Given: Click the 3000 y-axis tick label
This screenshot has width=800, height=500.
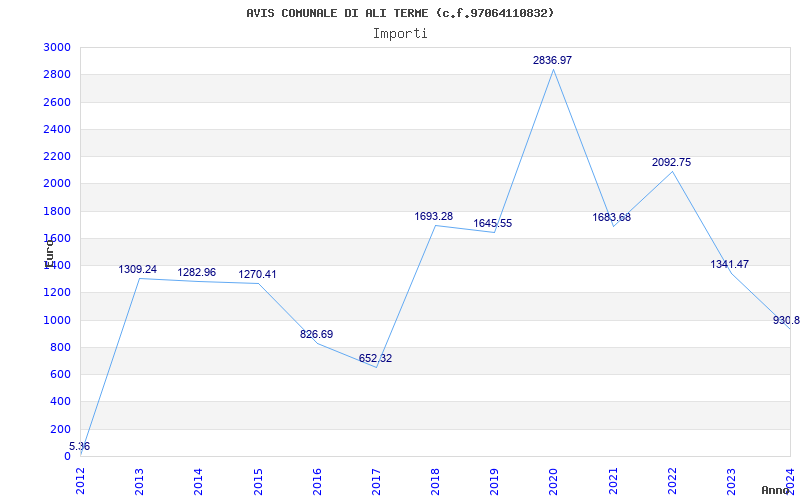Looking at the screenshot, I should pyautogui.click(x=57, y=47).
